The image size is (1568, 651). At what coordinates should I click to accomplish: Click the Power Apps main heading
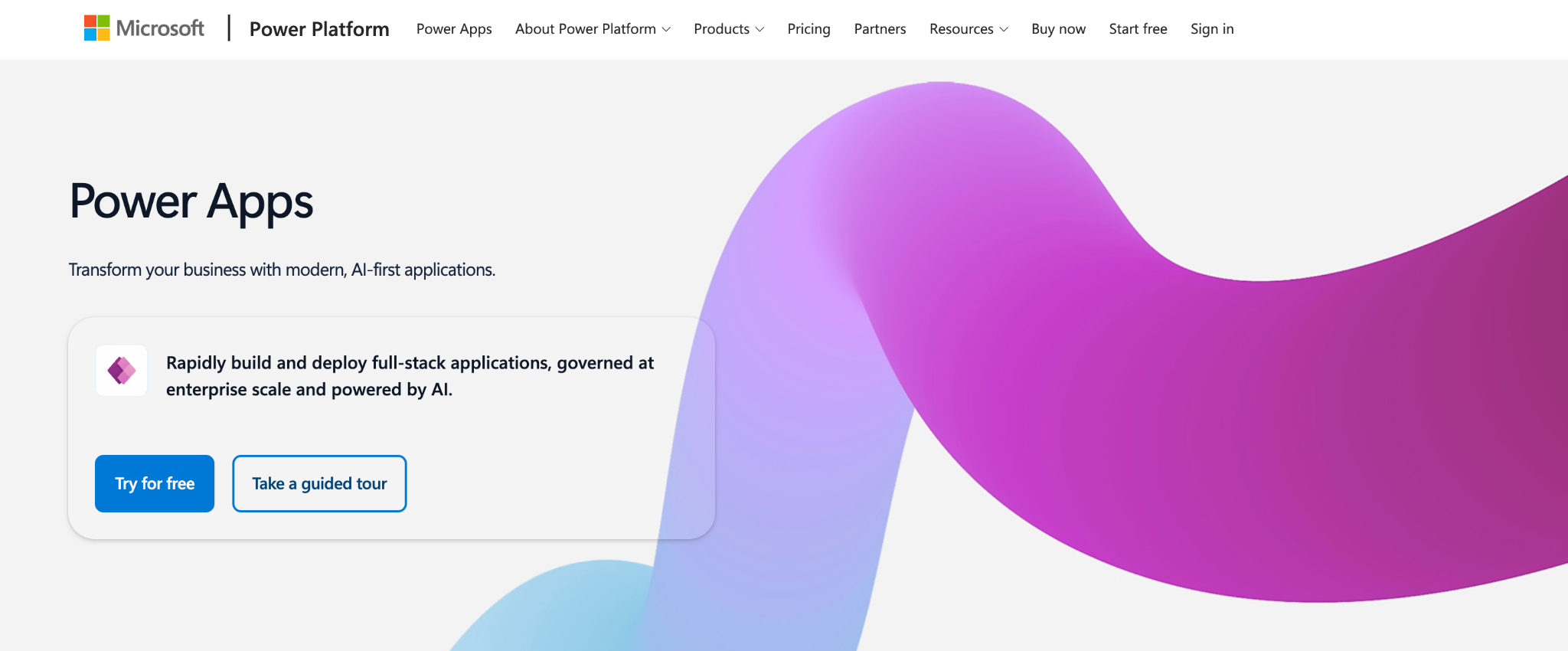(191, 201)
